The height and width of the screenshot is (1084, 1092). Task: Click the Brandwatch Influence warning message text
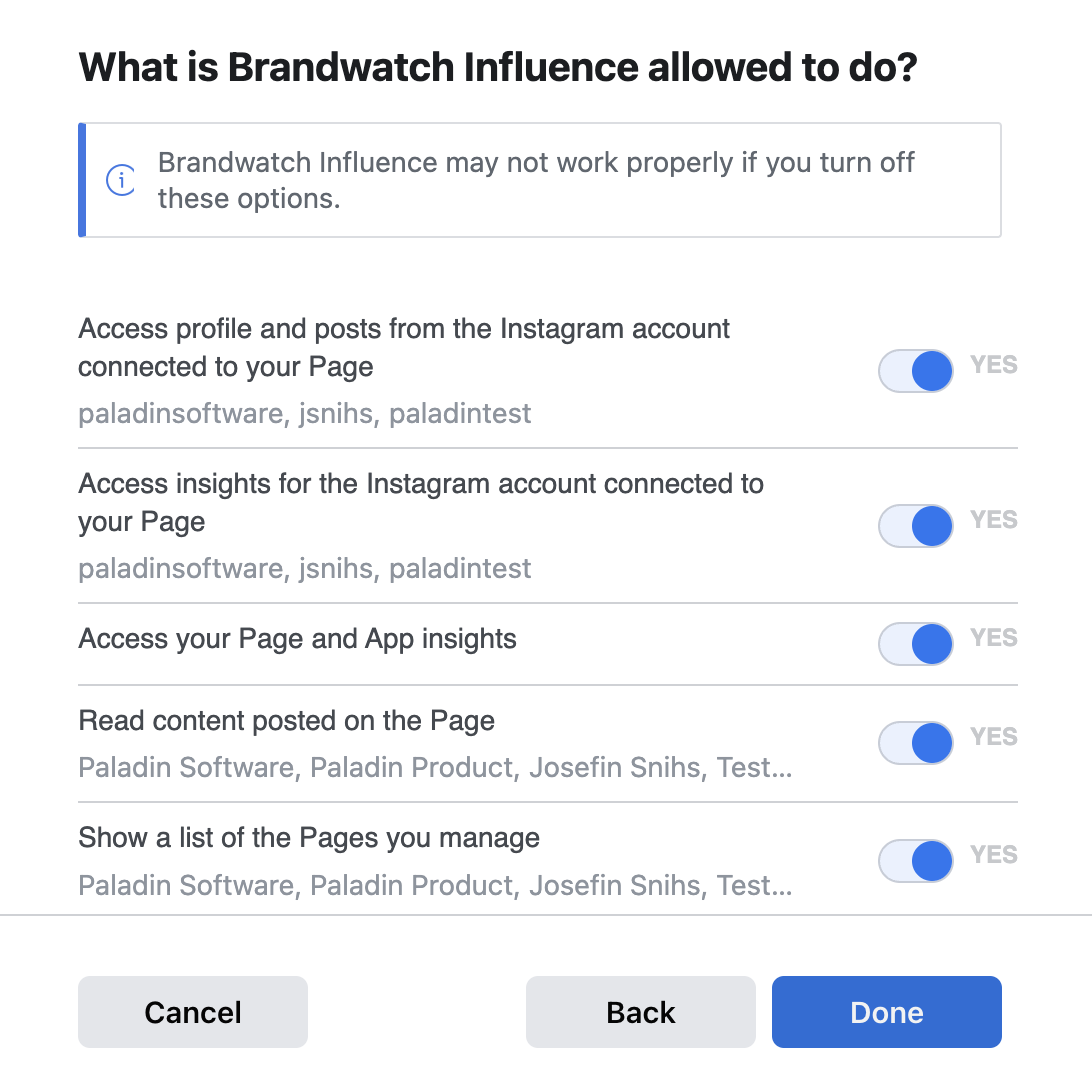point(536,180)
